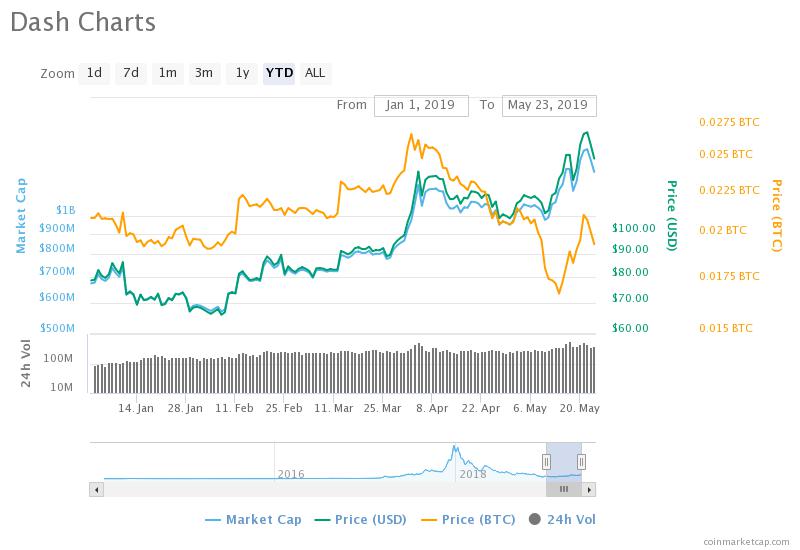This screenshot has height=550, width=800.
Task: Open the coinmarketcap.com credit link
Action: (746, 542)
